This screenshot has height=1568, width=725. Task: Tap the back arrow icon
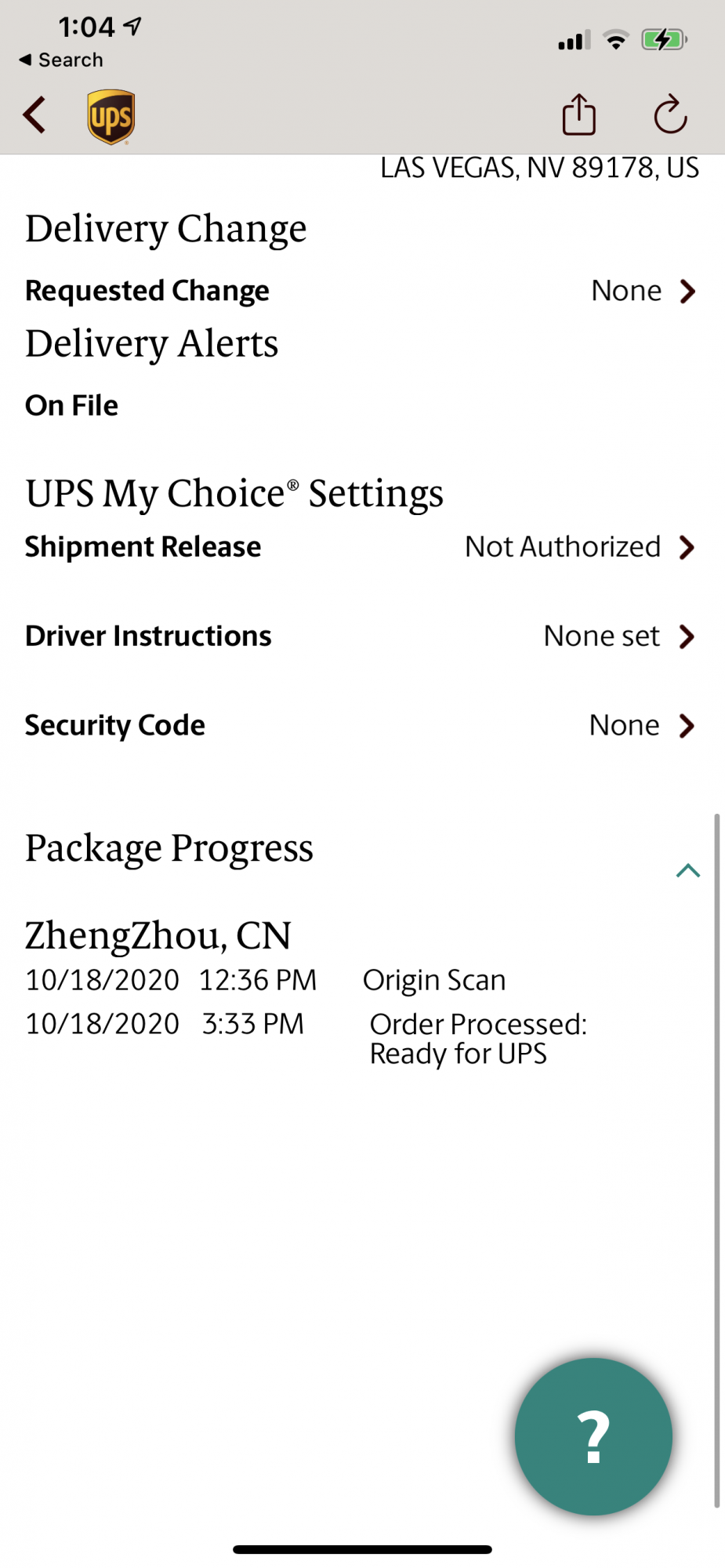click(34, 116)
